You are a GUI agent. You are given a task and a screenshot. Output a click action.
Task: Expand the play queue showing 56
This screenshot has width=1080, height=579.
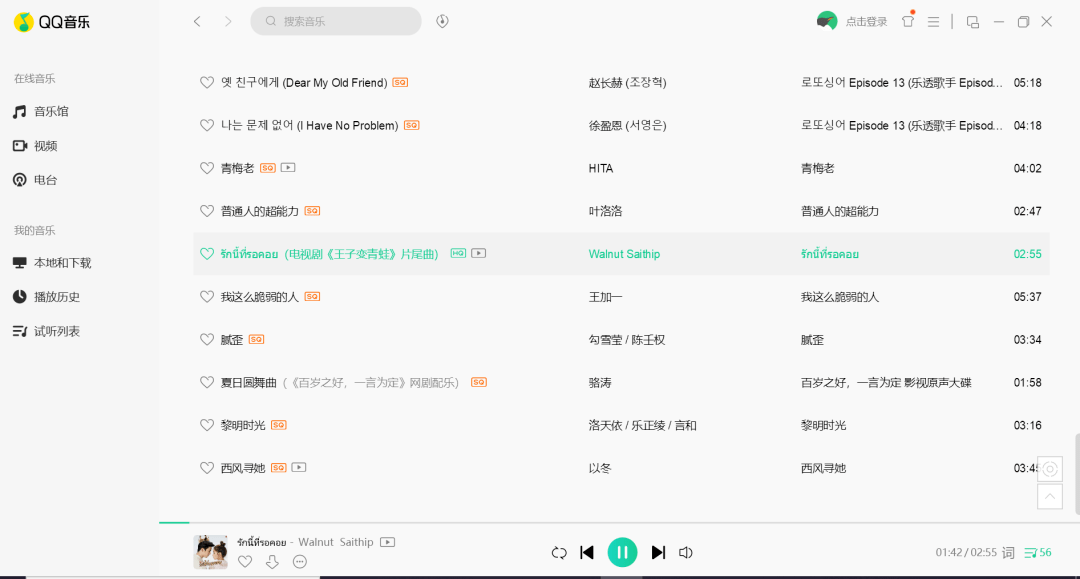(x=1037, y=552)
